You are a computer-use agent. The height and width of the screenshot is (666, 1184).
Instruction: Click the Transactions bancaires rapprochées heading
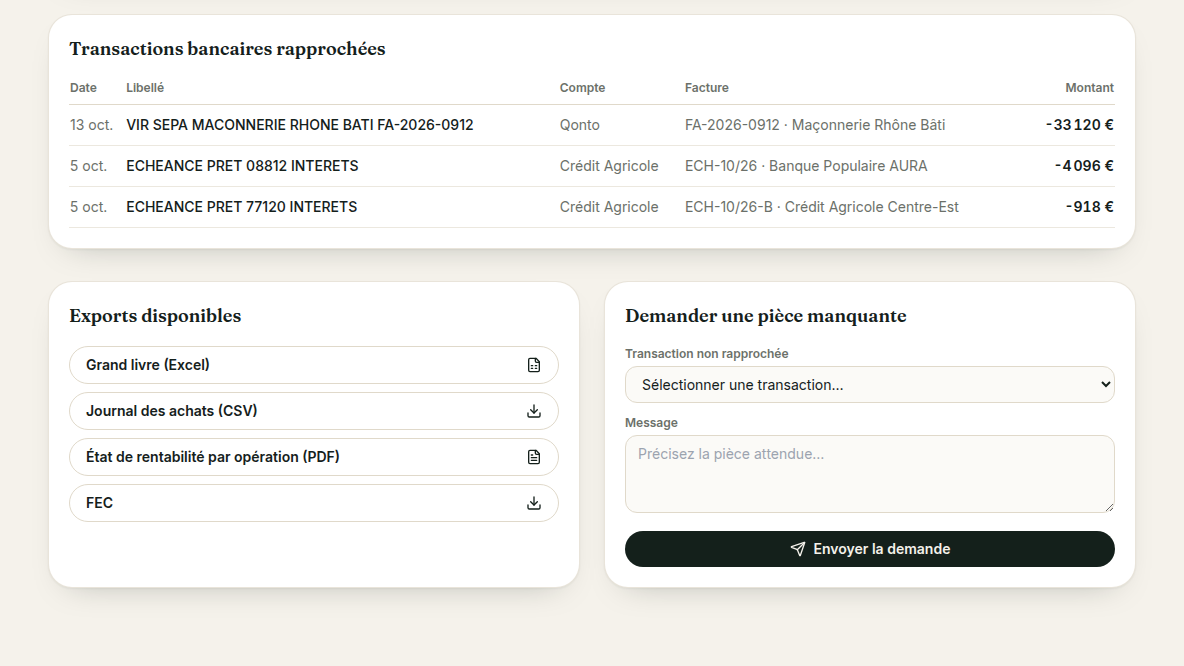pyautogui.click(x=227, y=49)
